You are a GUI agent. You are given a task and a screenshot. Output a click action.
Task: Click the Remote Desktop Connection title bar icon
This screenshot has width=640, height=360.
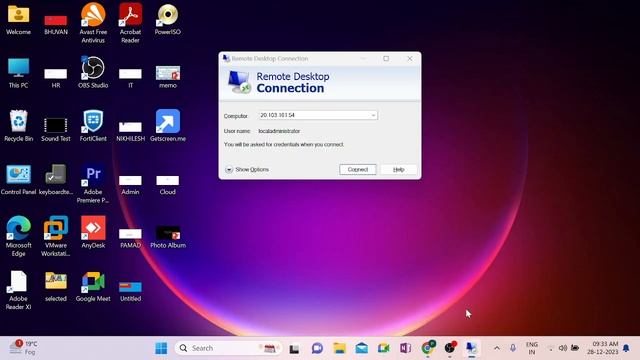[x=226, y=59]
